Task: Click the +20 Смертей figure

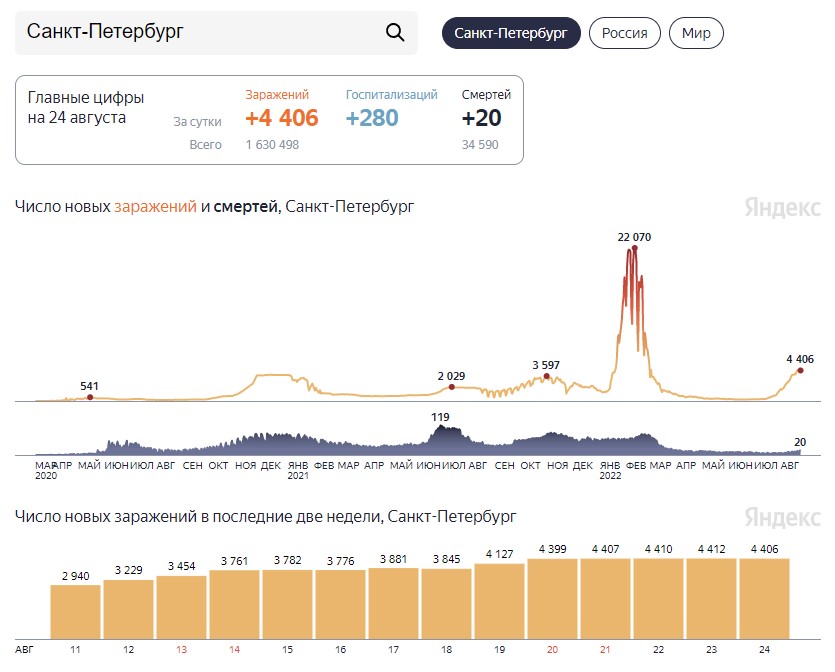Action: click(x=481, y=118)
